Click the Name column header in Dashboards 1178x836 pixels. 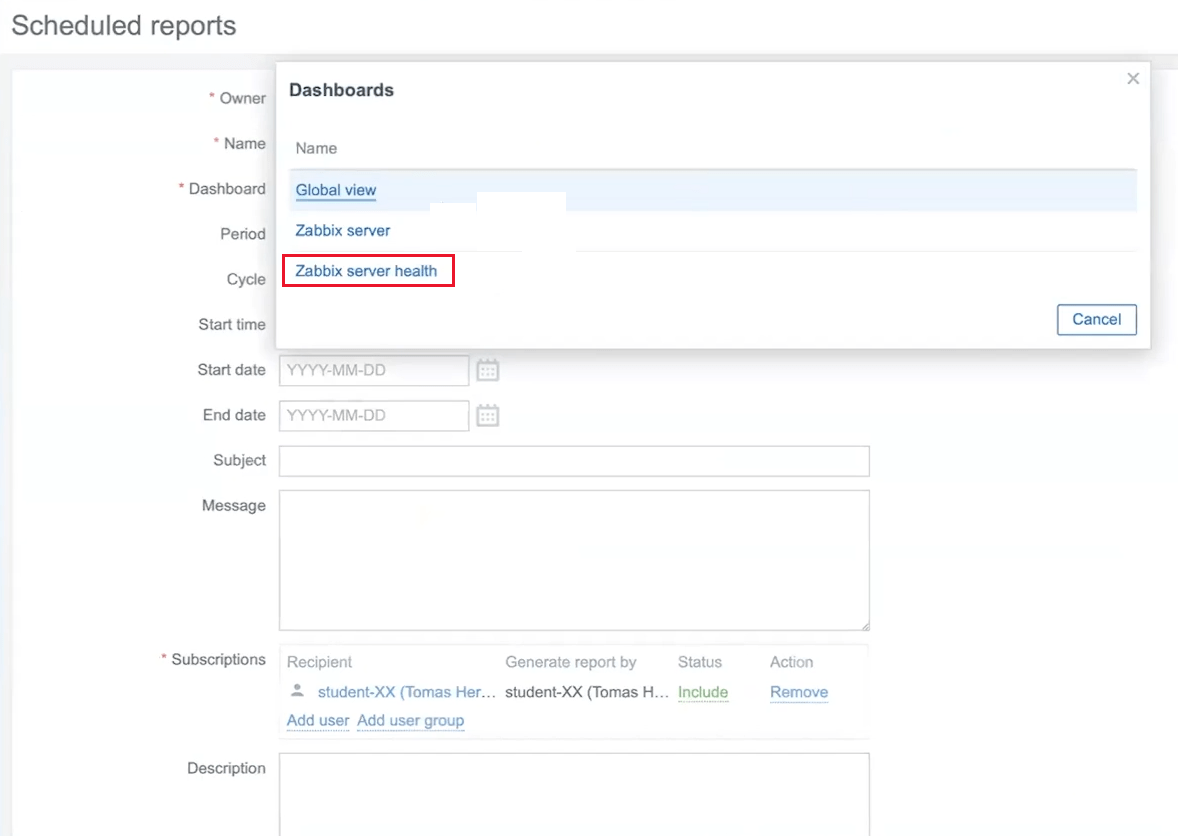coord(316,148)
